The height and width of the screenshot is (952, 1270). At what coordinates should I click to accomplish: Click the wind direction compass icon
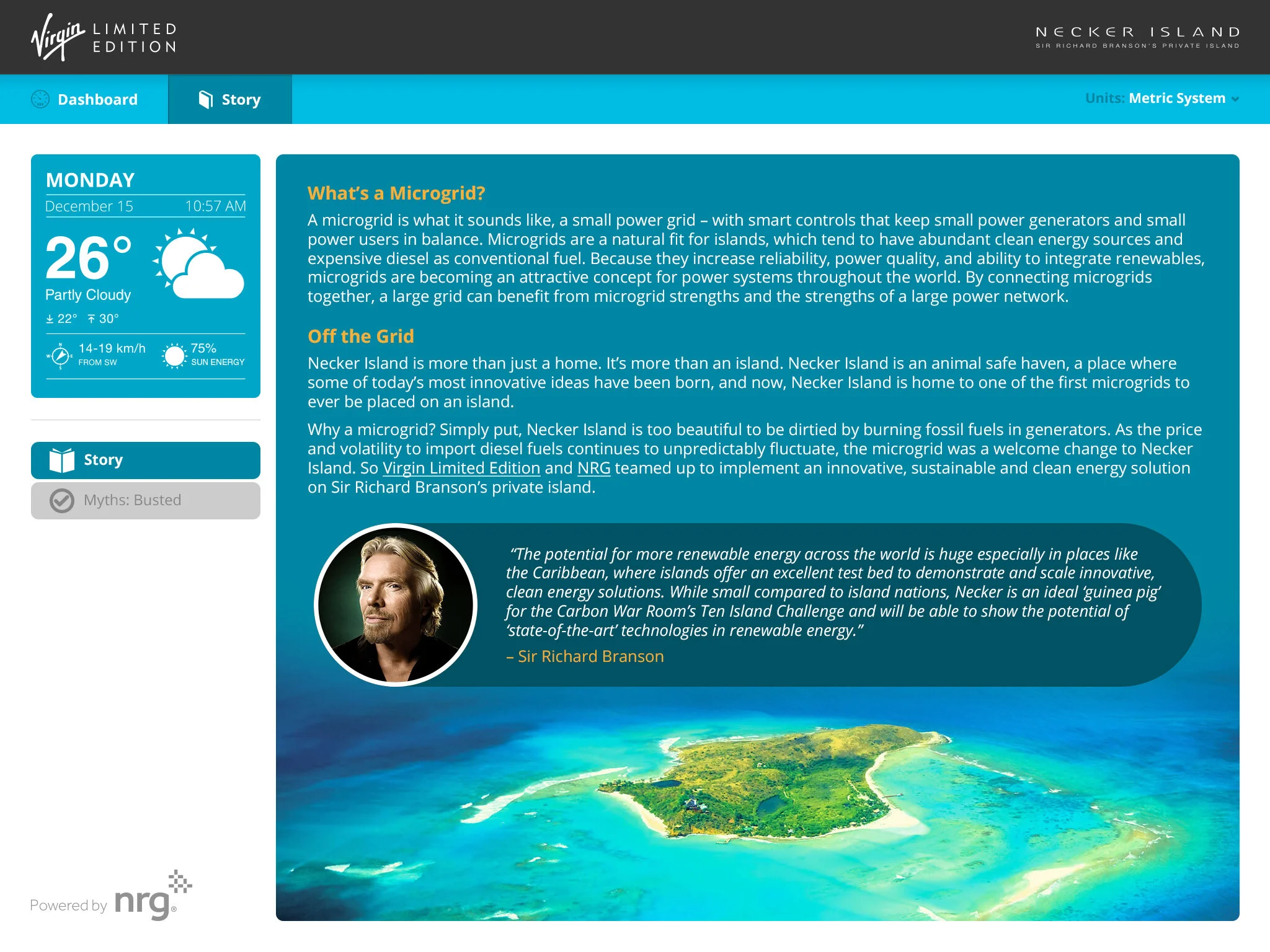[60, 356]
